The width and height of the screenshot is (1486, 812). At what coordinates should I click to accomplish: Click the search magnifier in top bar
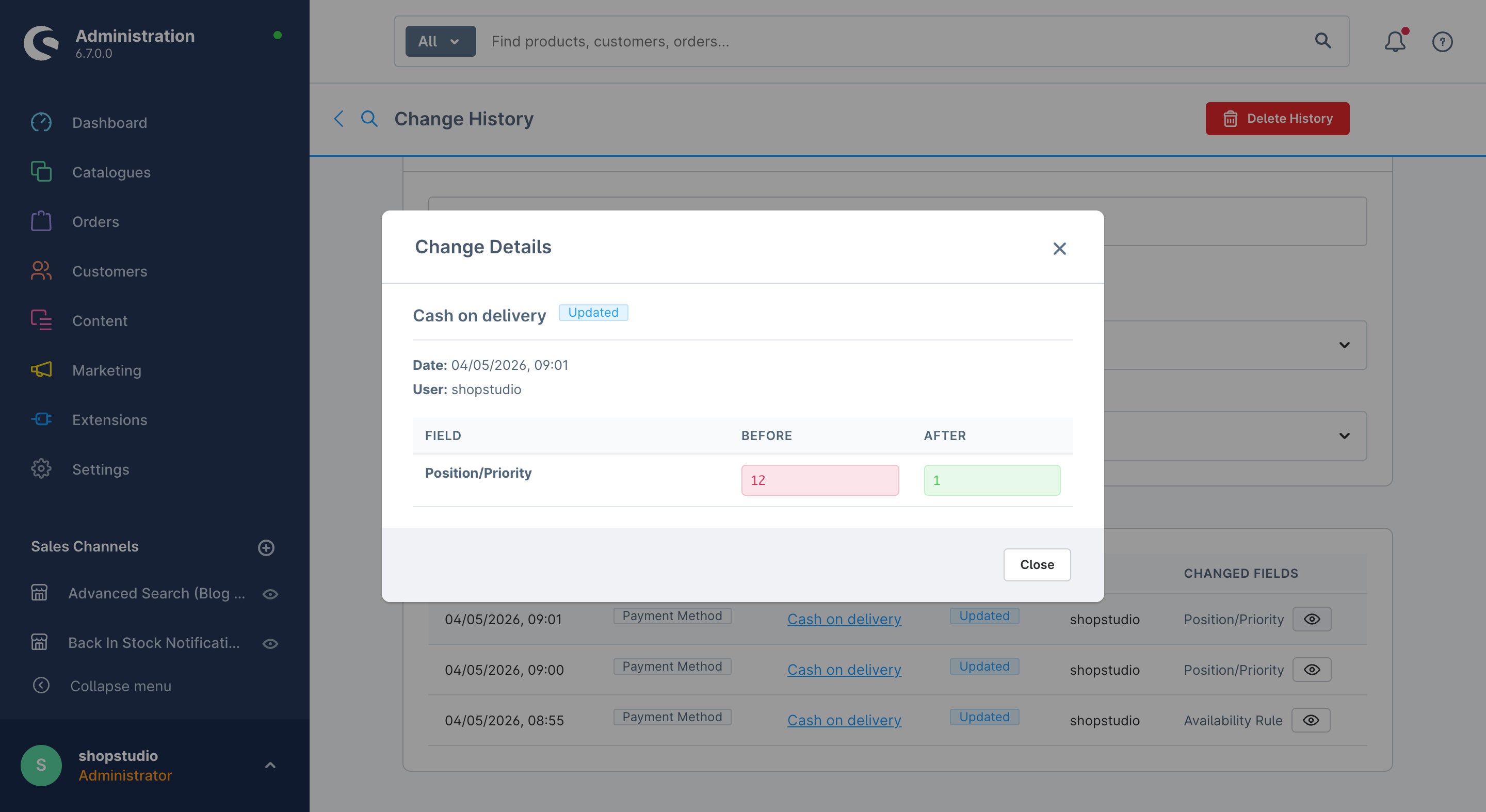pyautogui.click(x=1323, y=40)
